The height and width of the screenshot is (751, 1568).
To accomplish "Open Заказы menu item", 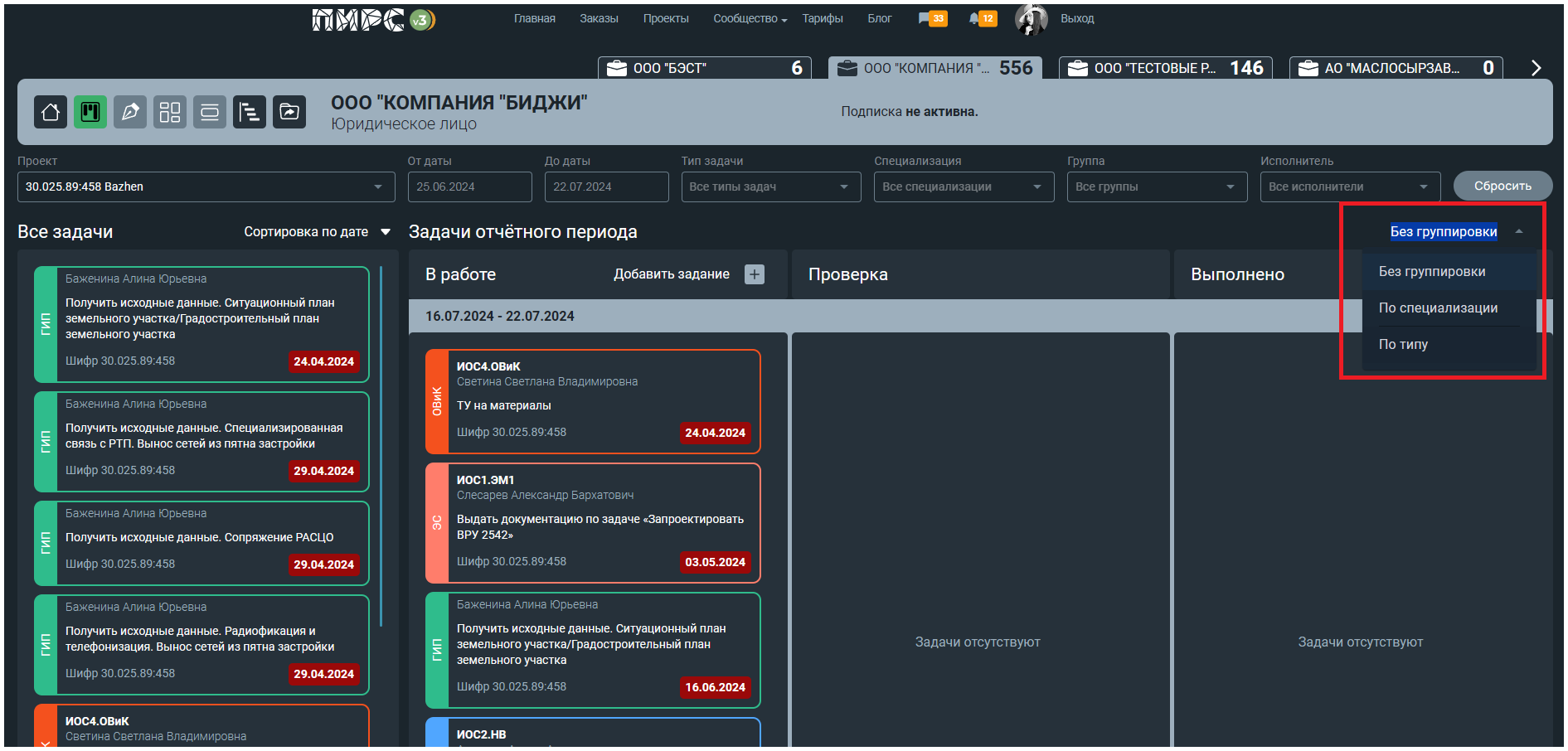I will point(599,18).
